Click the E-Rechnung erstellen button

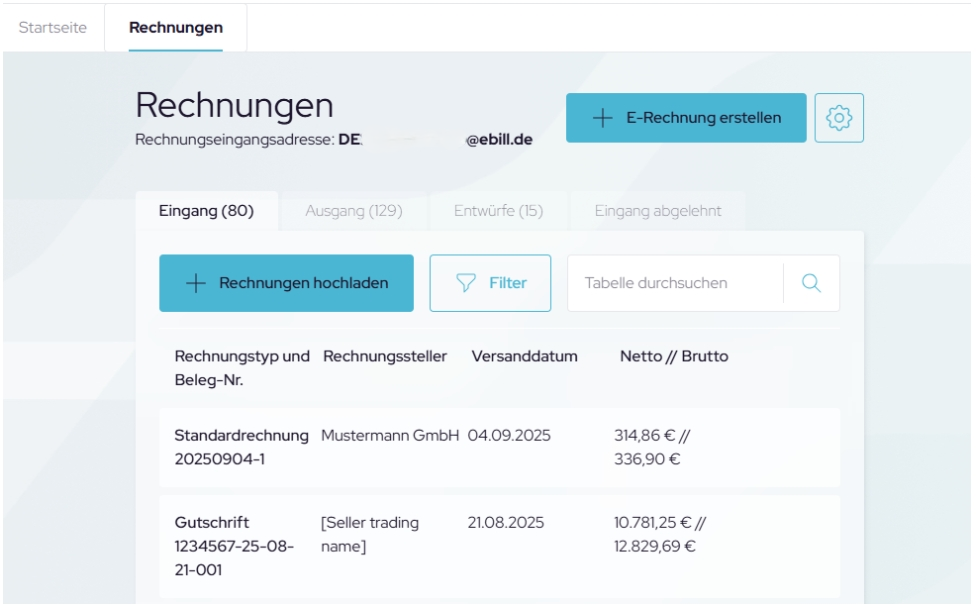click(686, 118)
